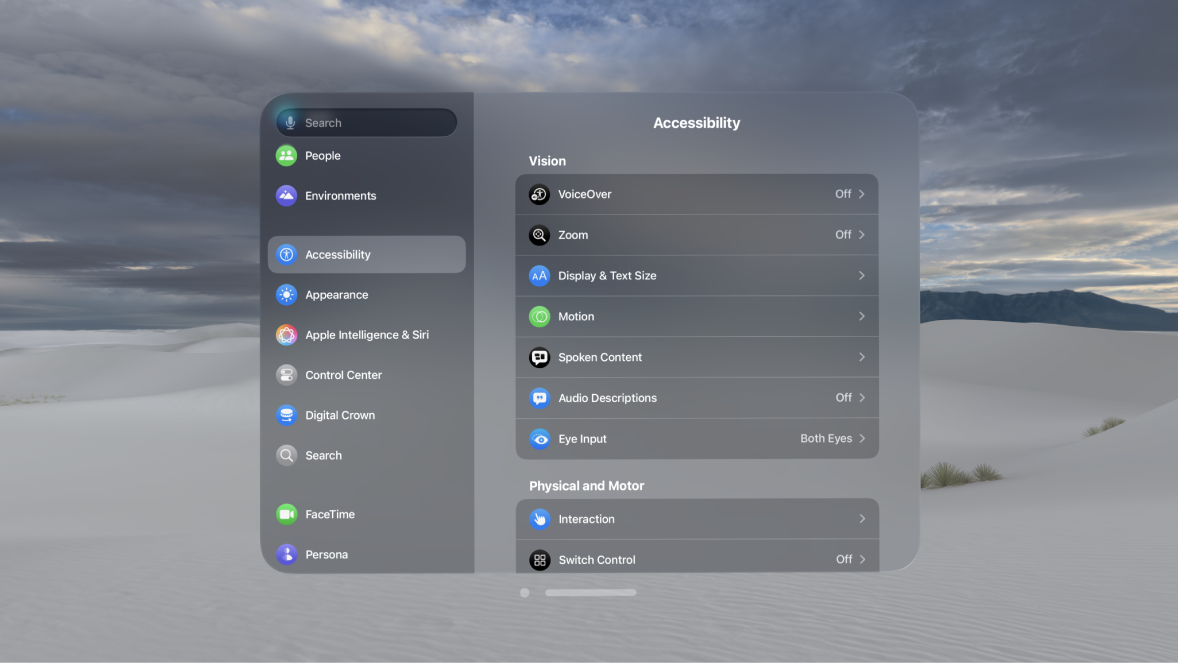This screenshot has width=1178, height=666.
Task: Click the round close dot below the window
Action: (x=524, y=593)
